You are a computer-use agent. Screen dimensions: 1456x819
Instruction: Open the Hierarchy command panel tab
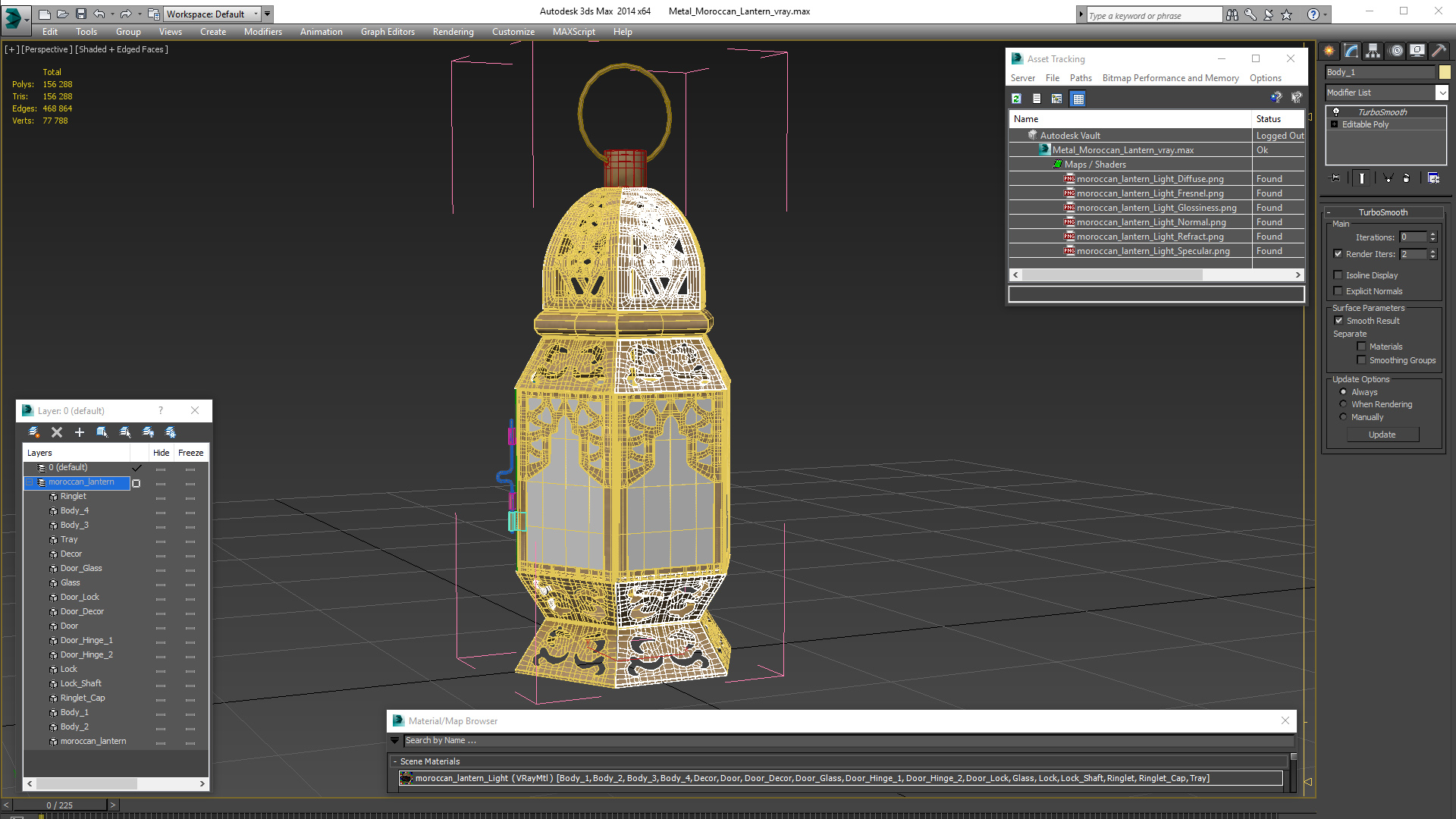pos(1373,51)
